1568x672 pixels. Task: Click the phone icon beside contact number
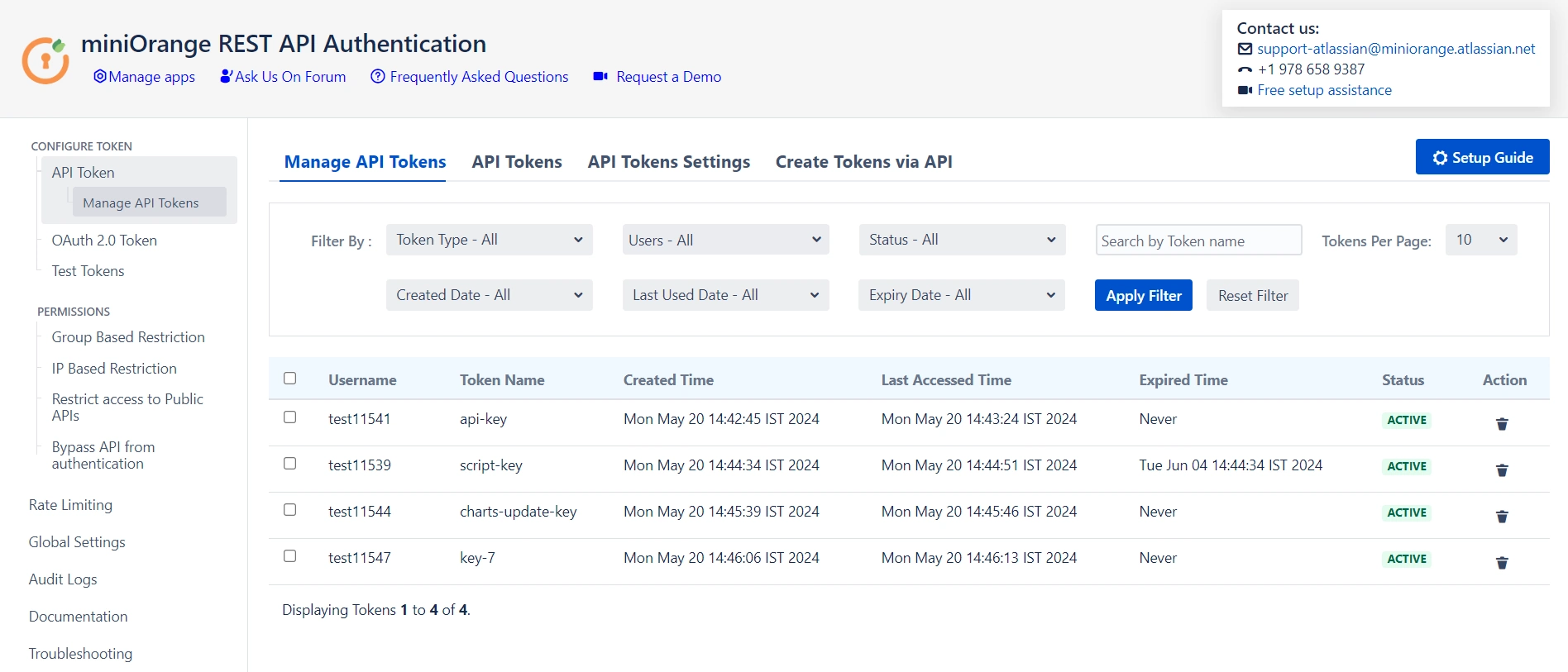(x=1245, y=70)
